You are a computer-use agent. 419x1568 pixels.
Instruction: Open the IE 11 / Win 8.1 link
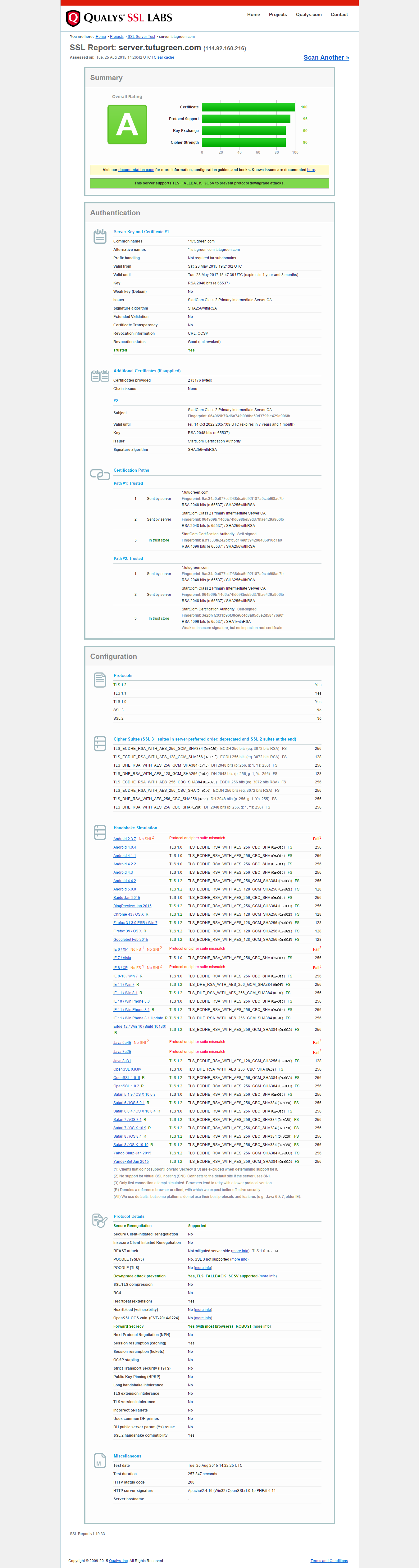pyautogui.click(x=125, y=993)
